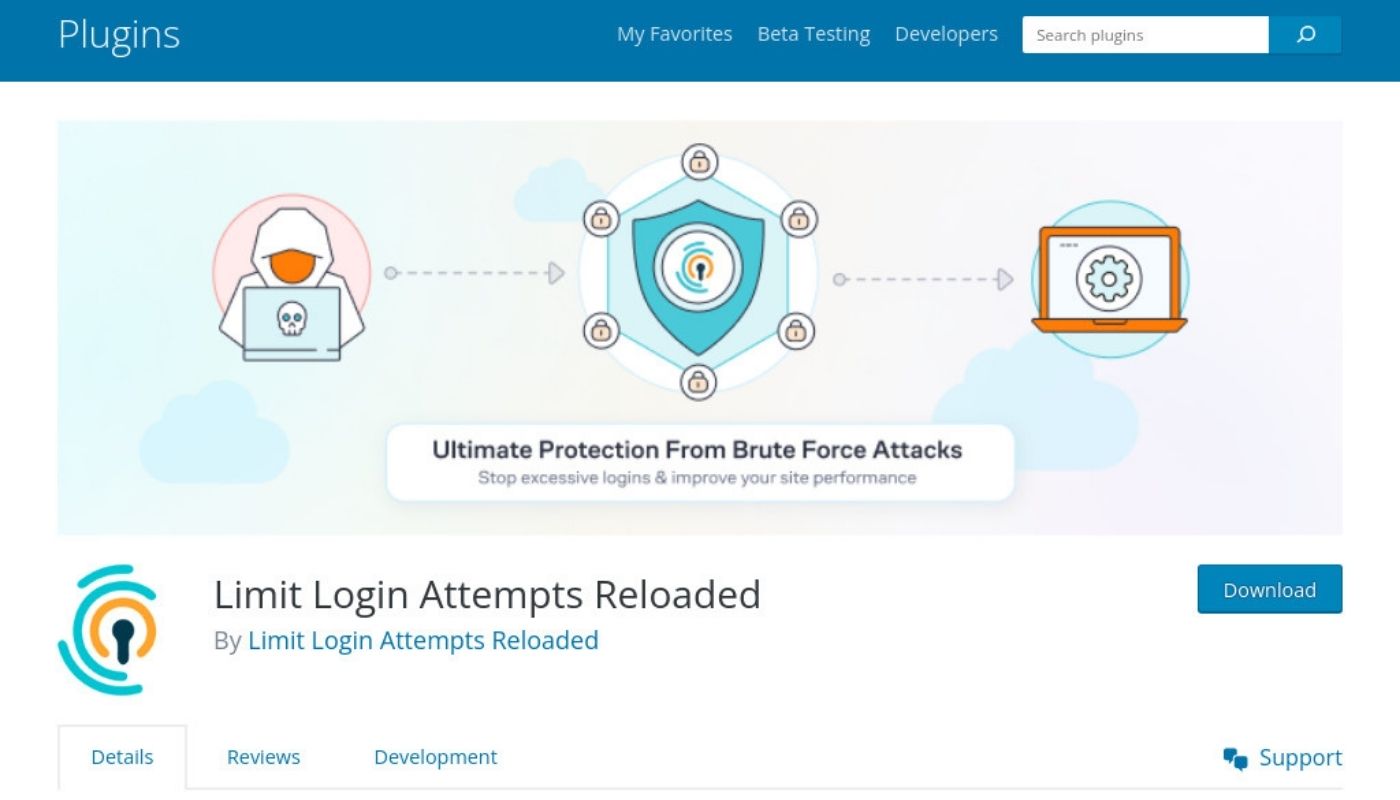Screen dimensions: 1400x800
Task: Open Beta Testing page
Action: tap(813, 34)
